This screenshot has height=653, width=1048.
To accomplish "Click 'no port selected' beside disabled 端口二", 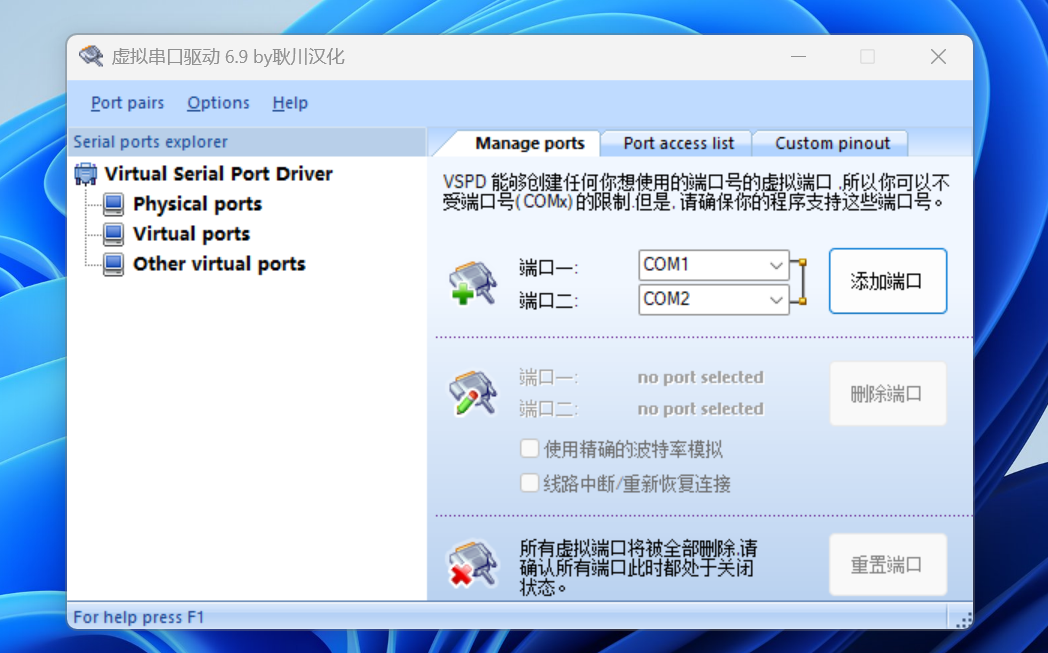I will click(700, 409).
